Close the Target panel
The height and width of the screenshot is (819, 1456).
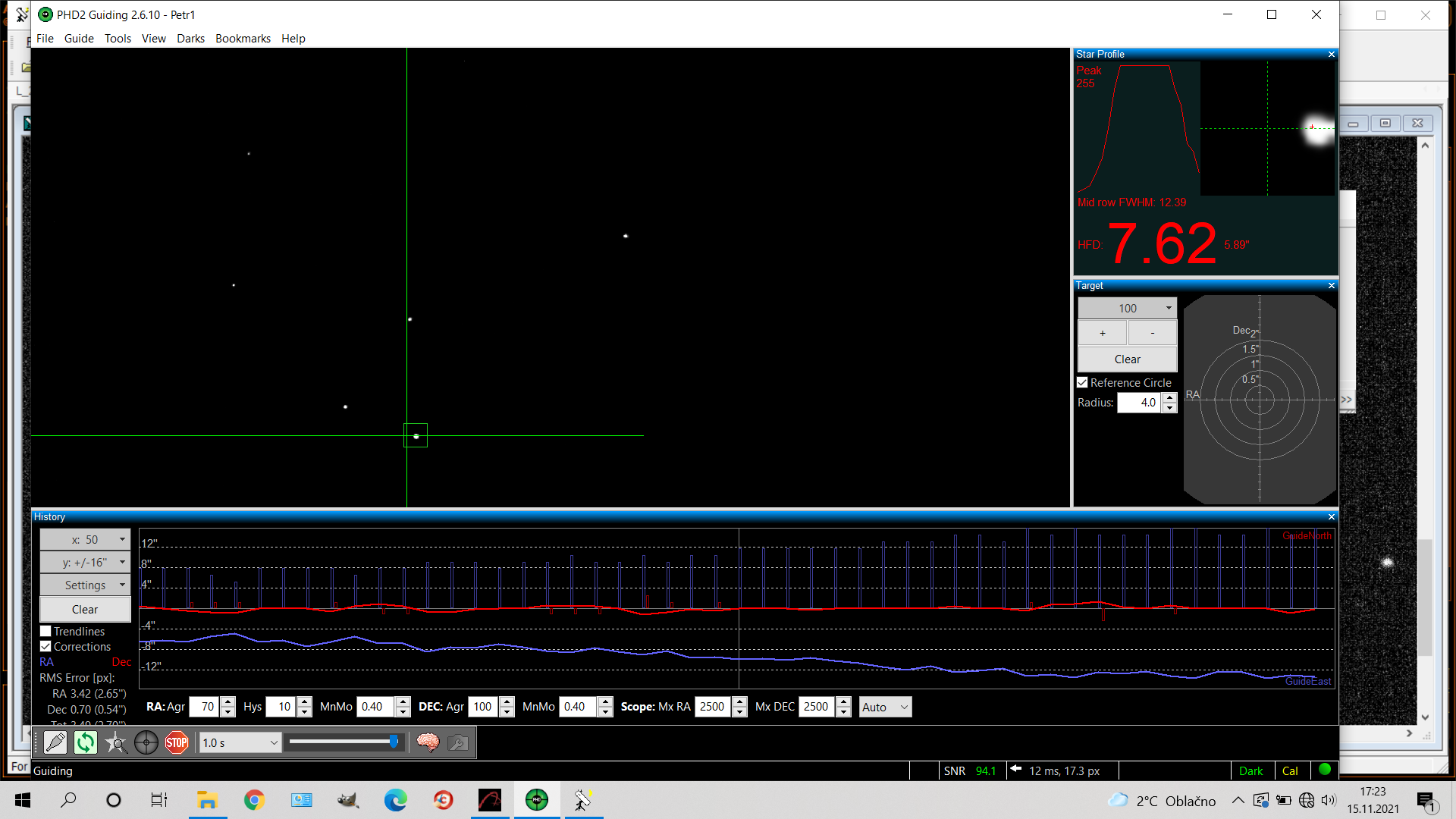(x=1332, y=286)
